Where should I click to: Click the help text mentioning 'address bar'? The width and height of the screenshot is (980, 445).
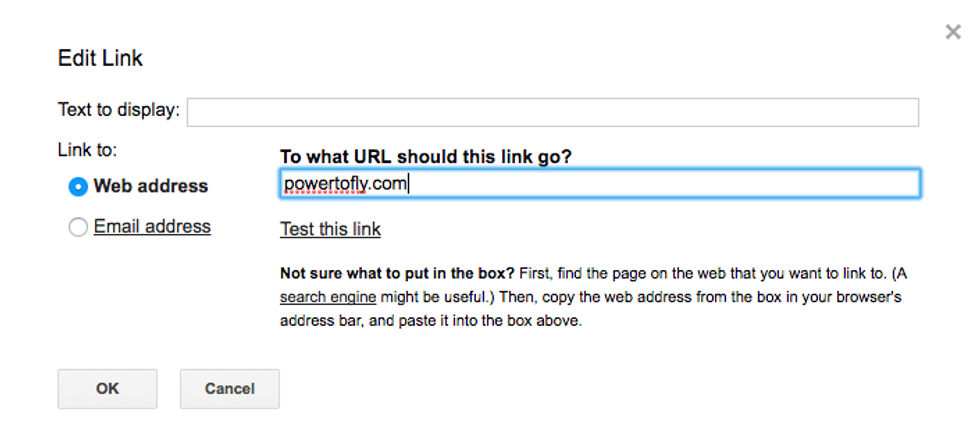[312, 322]
